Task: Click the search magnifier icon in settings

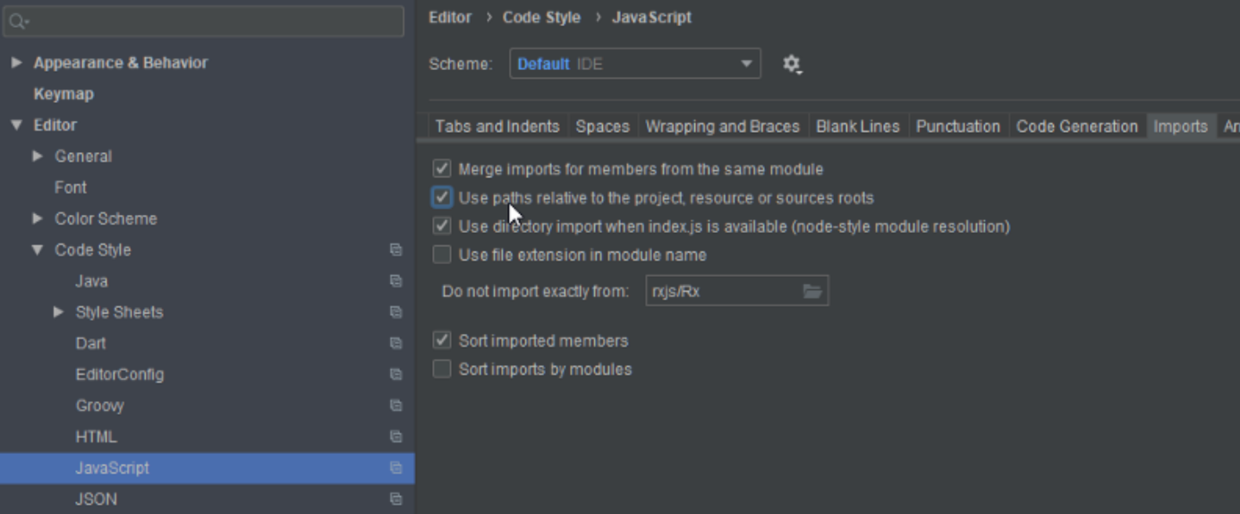Action: [x=18, y=21]
